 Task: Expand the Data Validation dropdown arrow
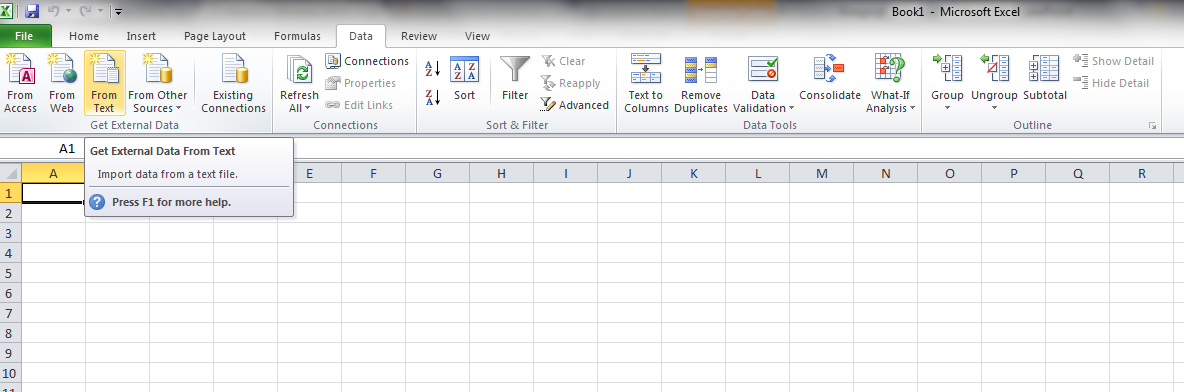pos(791,108)
